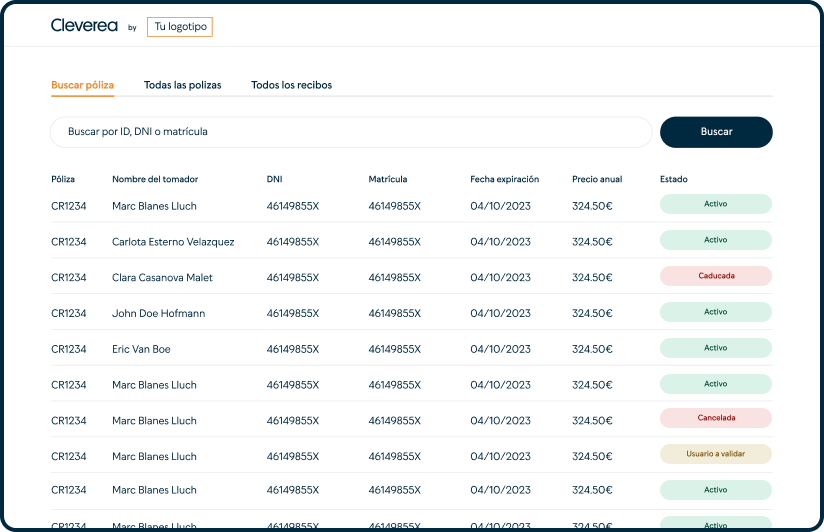Click the Precio anual column header
The width and height of the screenshot is (824, 532).
coord(597,180)
